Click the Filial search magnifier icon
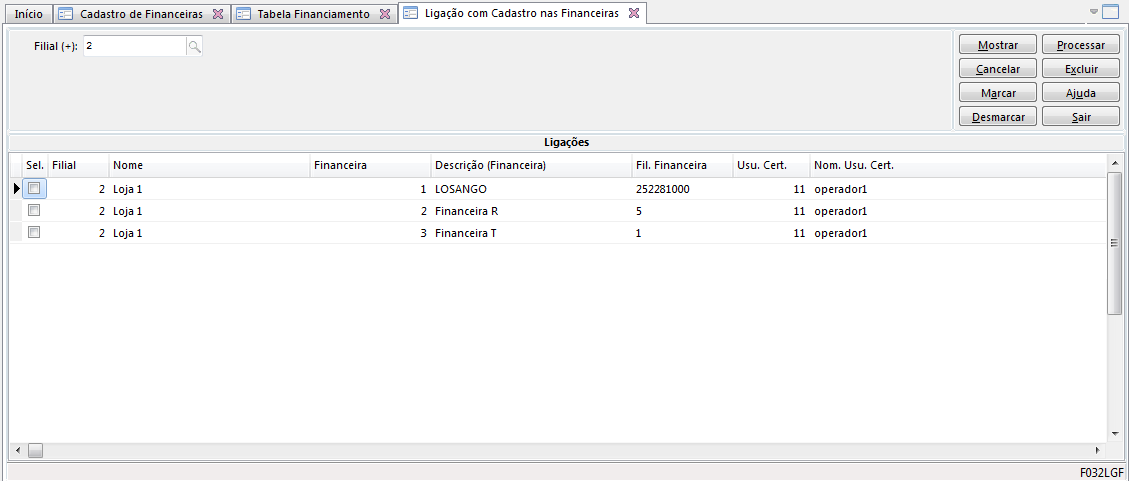 point(195,46)
